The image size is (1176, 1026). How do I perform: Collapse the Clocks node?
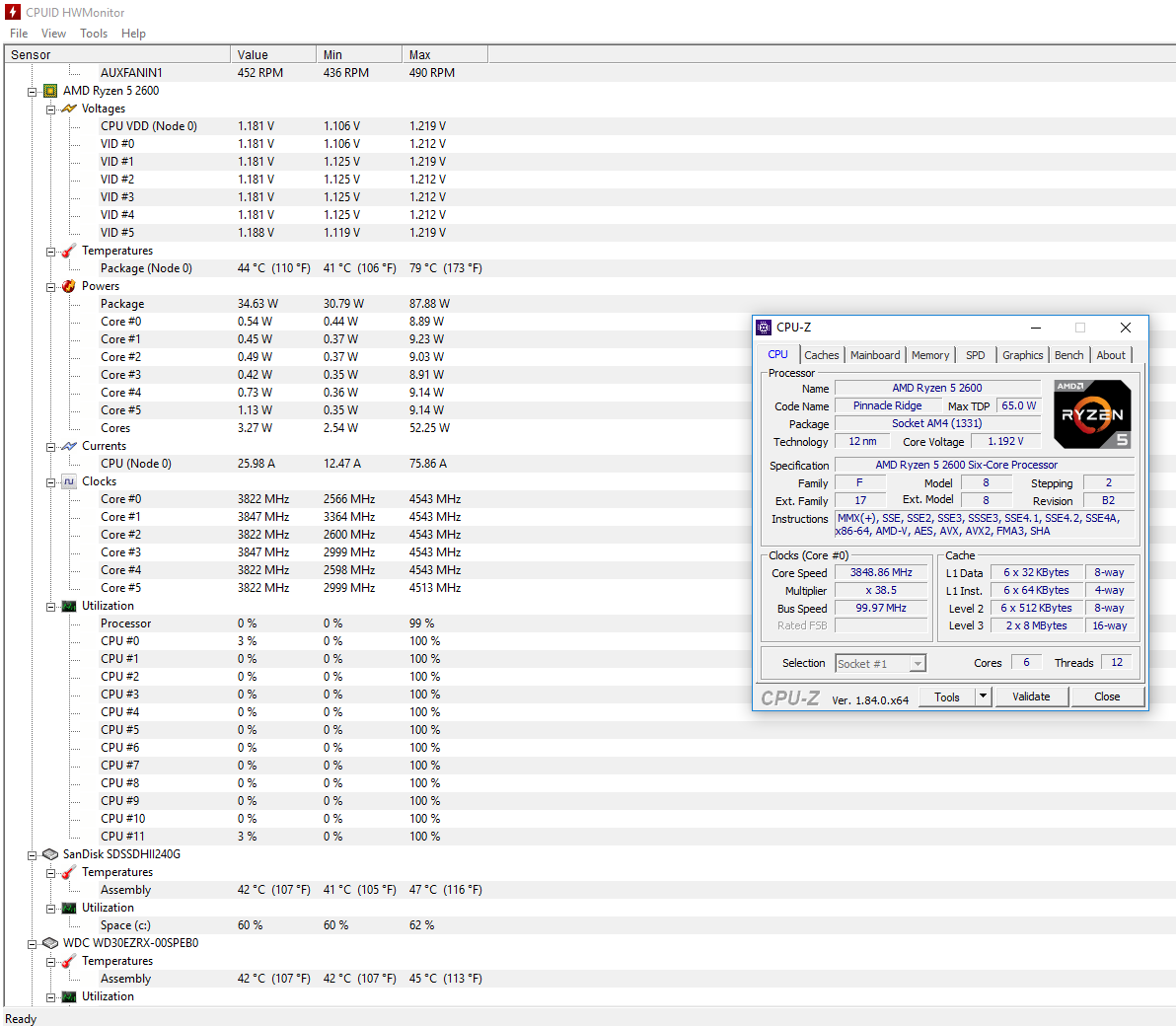tap(51, 482)
